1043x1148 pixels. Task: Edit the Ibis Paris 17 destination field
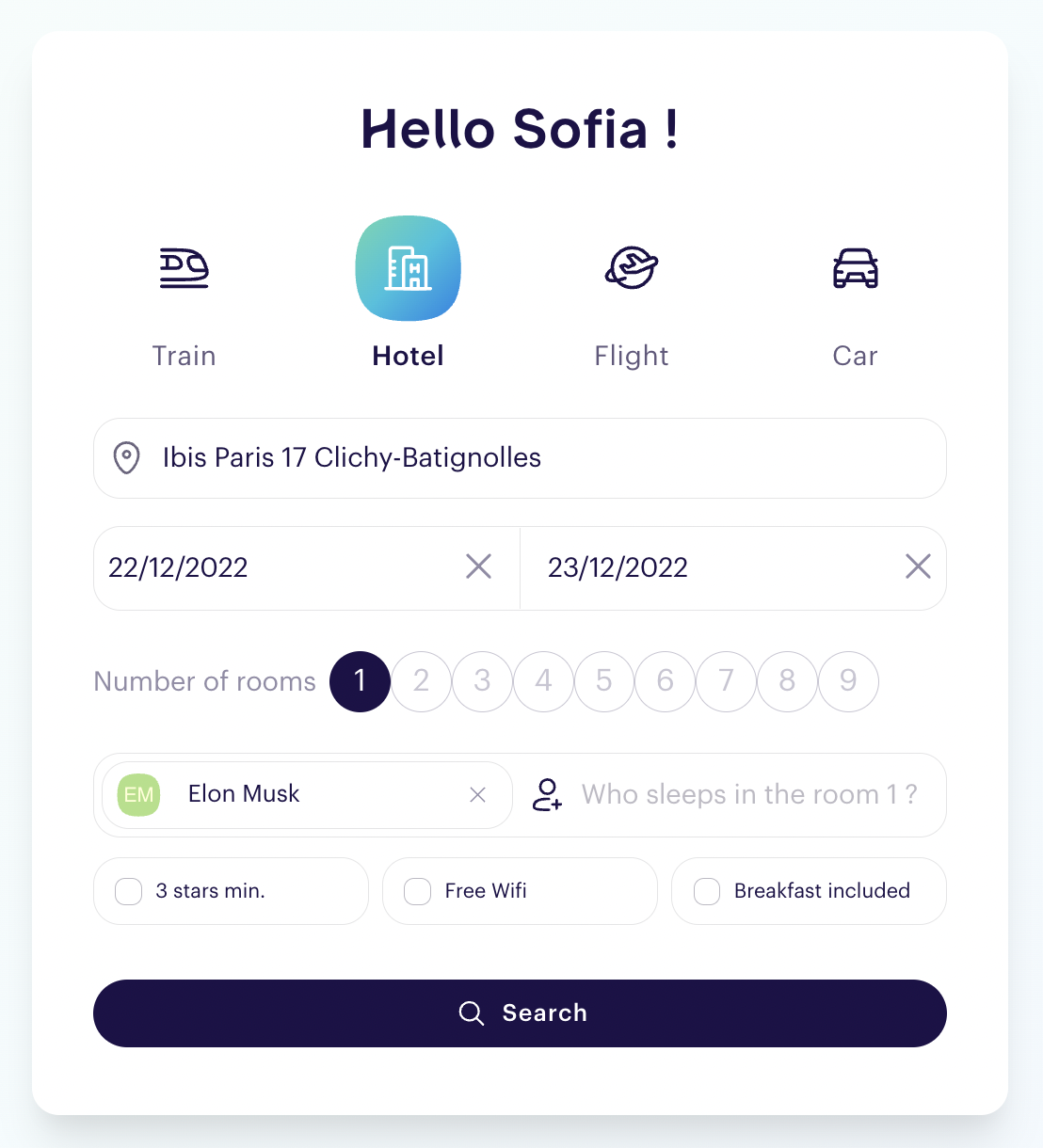520,458
